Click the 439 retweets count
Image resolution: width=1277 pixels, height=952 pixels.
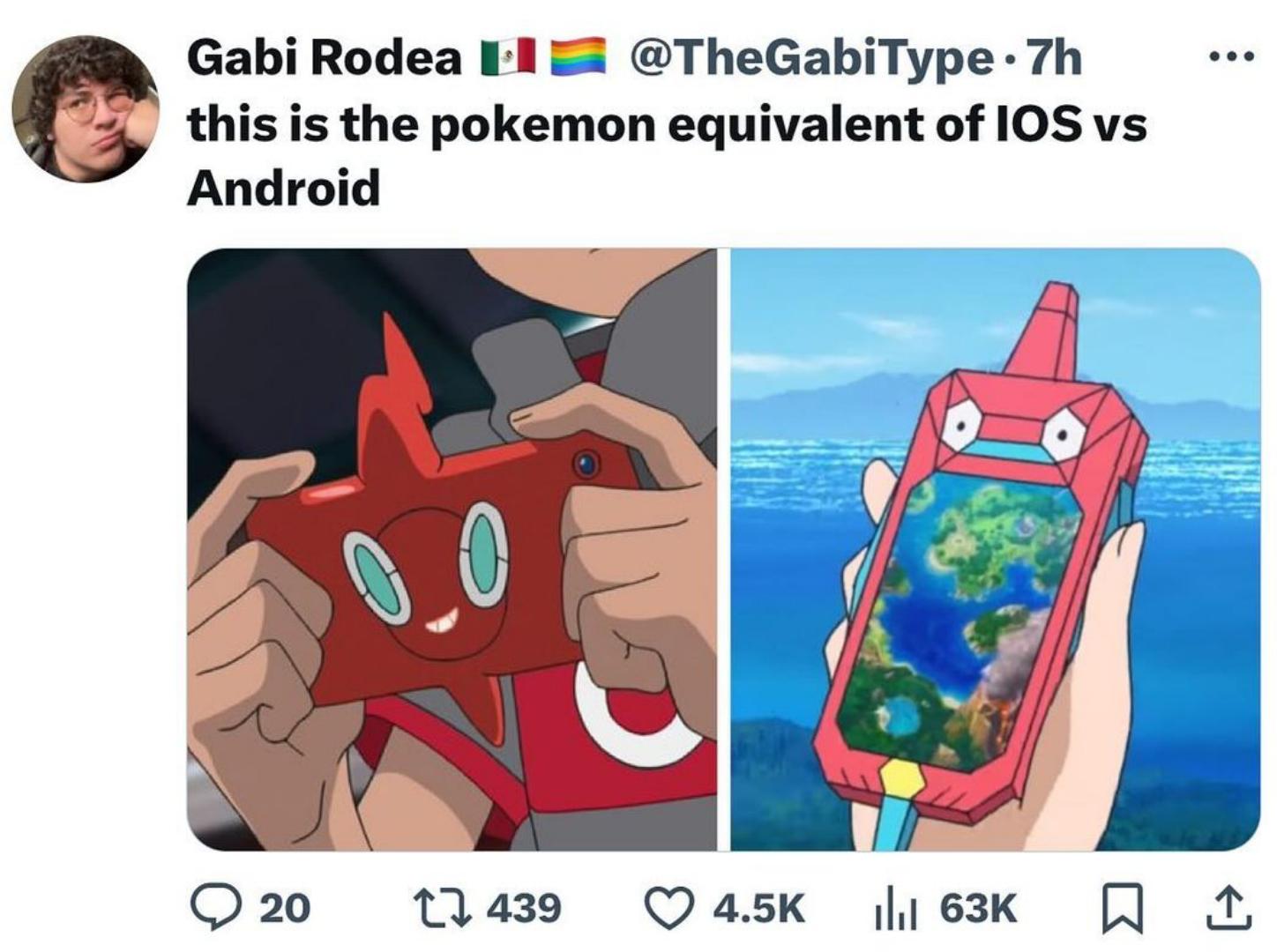524,908
